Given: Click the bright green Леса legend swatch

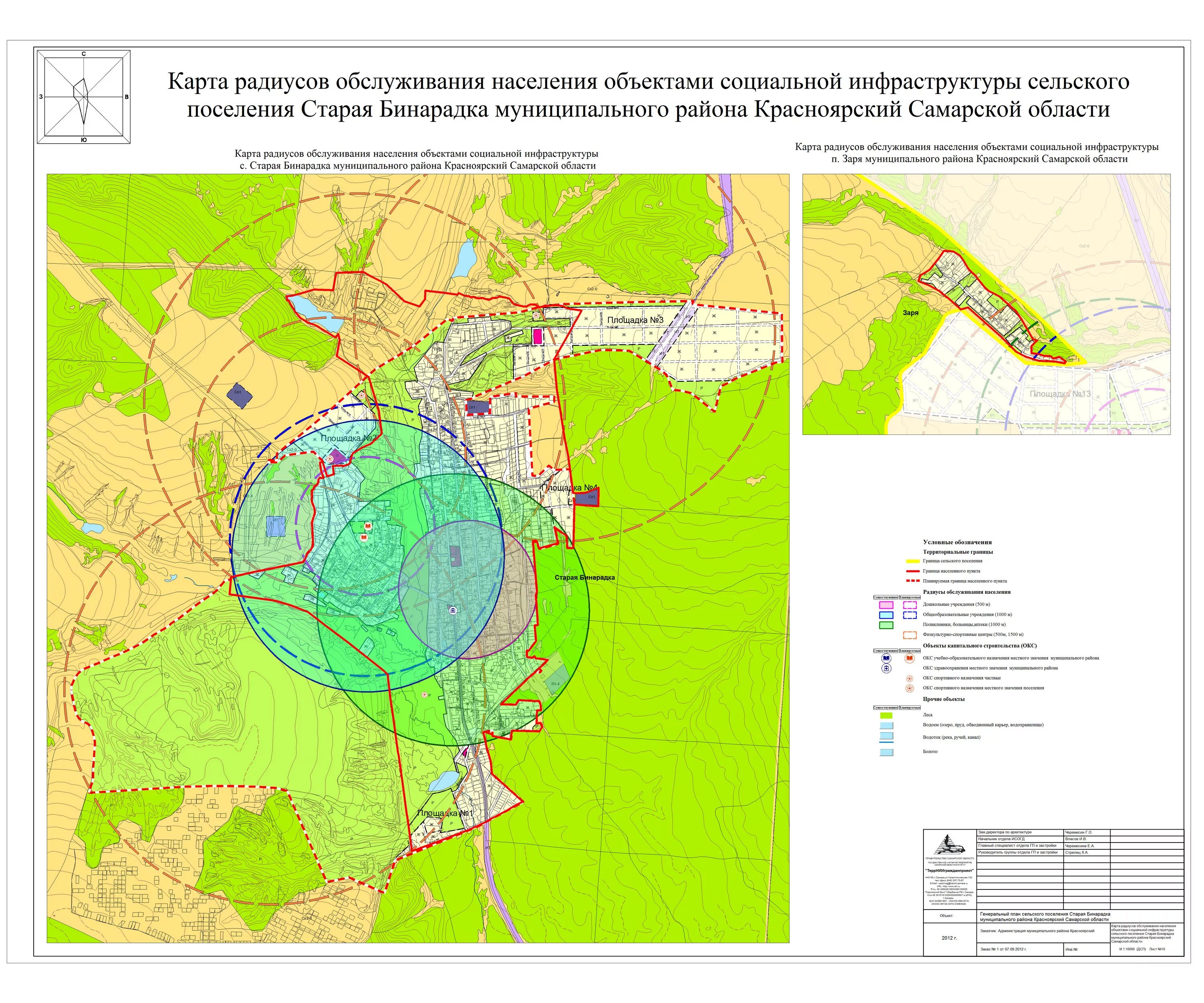Looking at the screenshot, I should [x=886, y=715].
